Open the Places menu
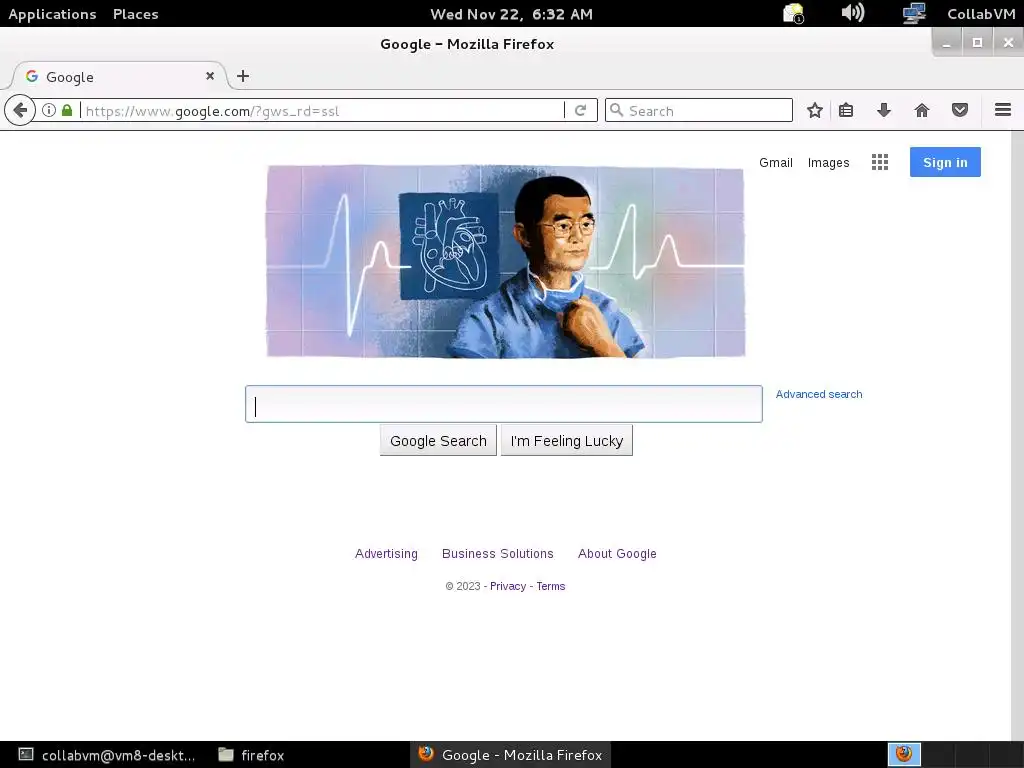 [135, 14]
